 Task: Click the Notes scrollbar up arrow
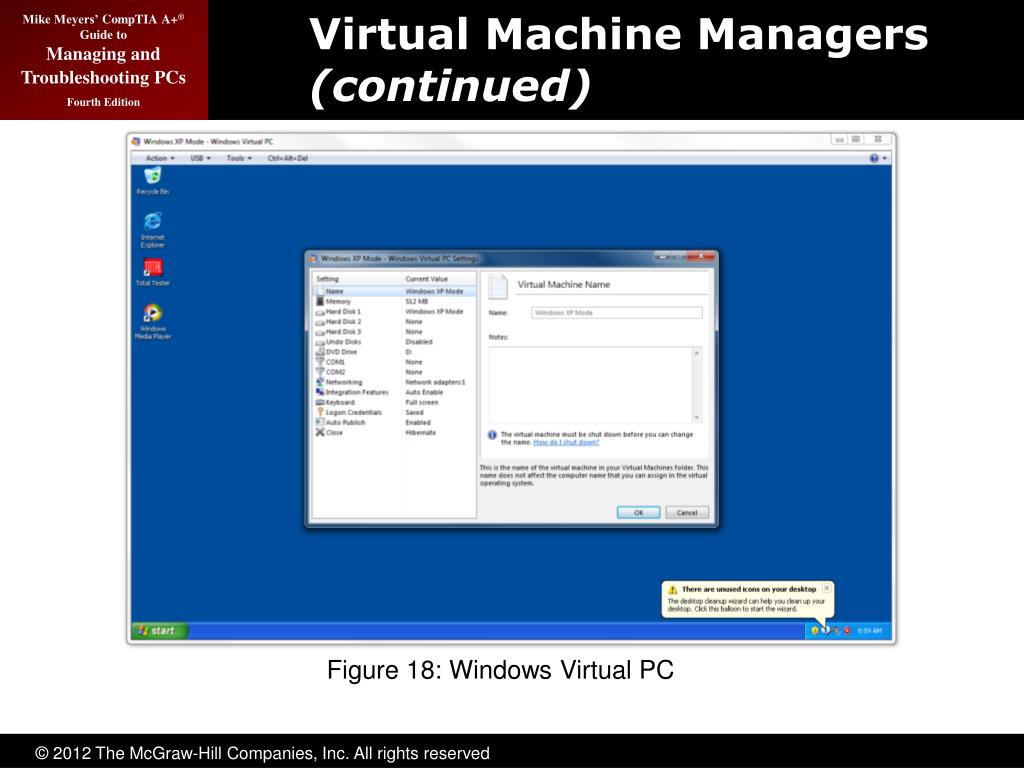coord(697,353)
